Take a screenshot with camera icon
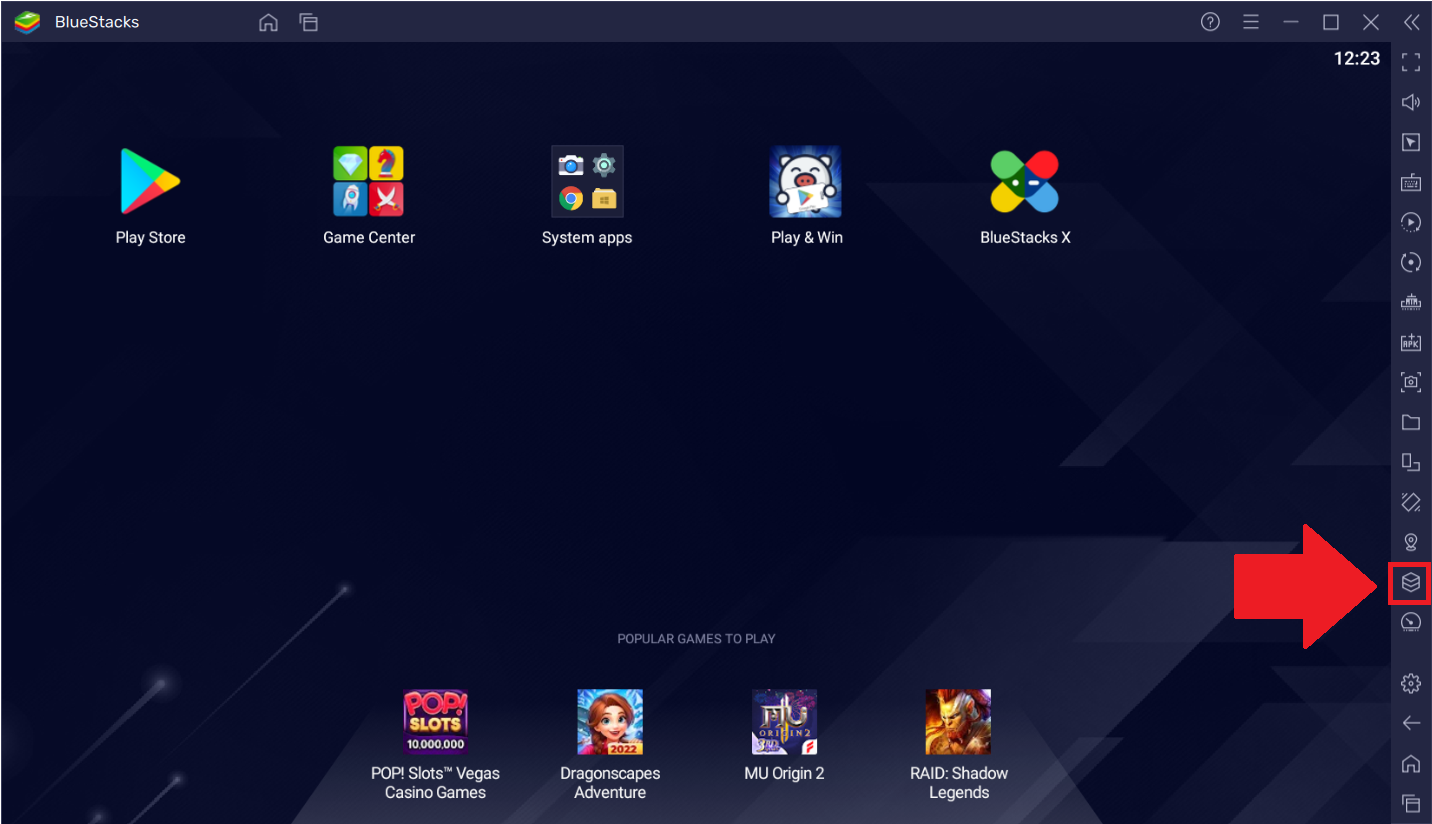This screenshot has width=1432, height=824. tap(1411, 382)
